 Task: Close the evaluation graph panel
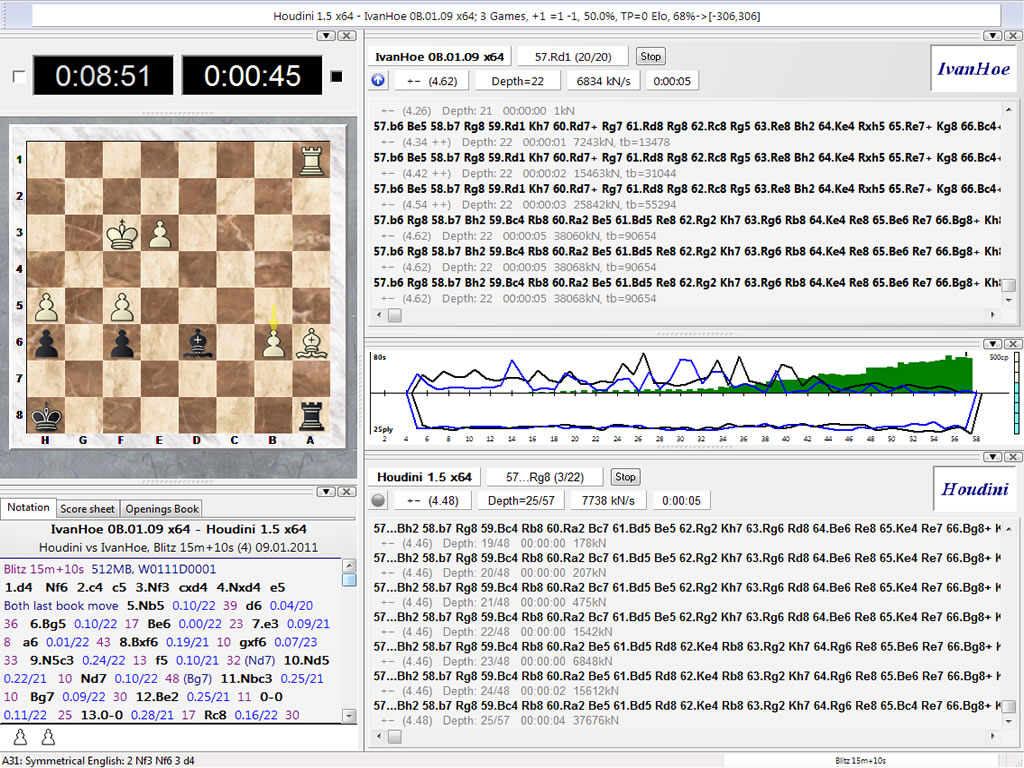1014,344
